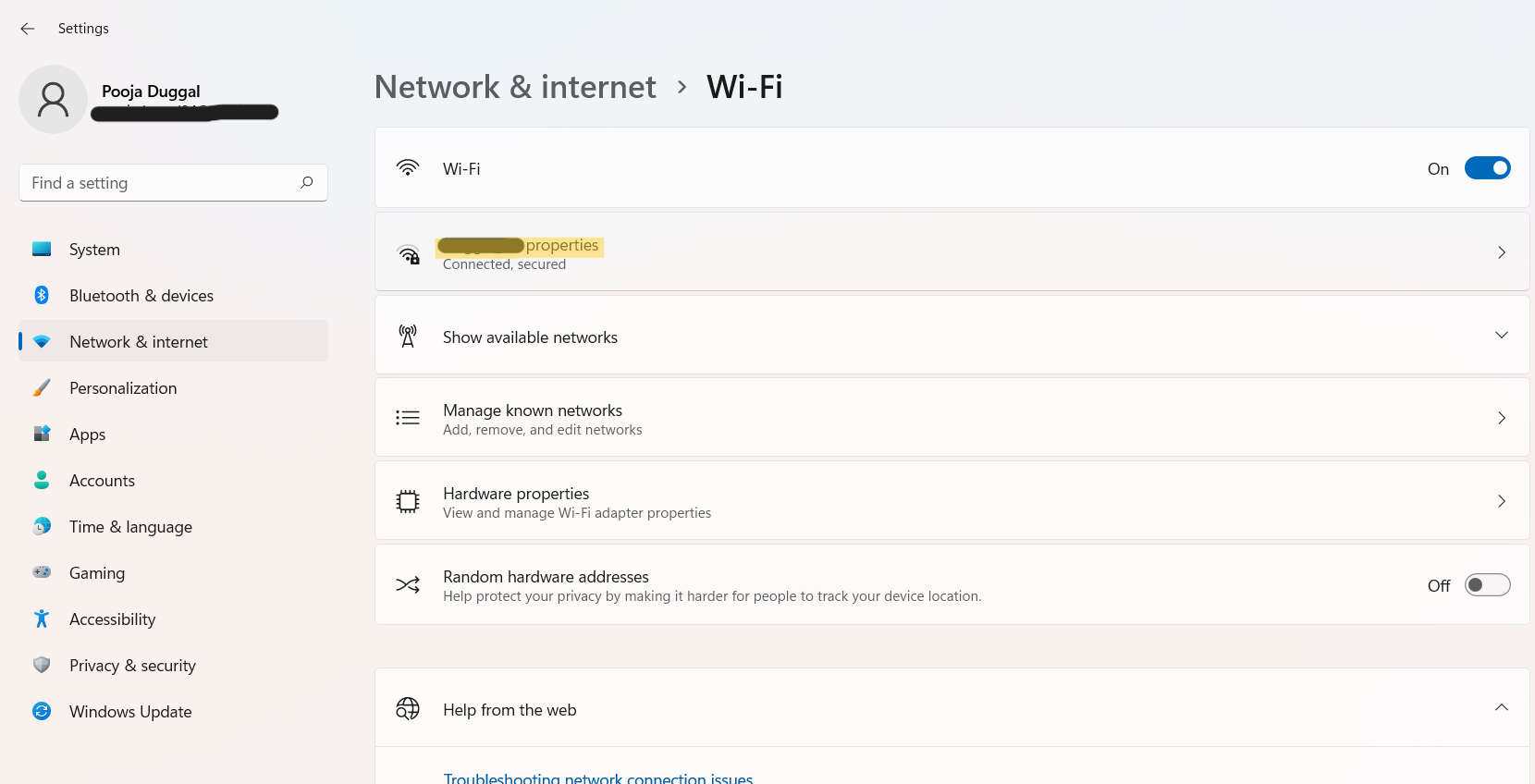
Task: Open Manage known networks chevron
Action: point(1501,418)
